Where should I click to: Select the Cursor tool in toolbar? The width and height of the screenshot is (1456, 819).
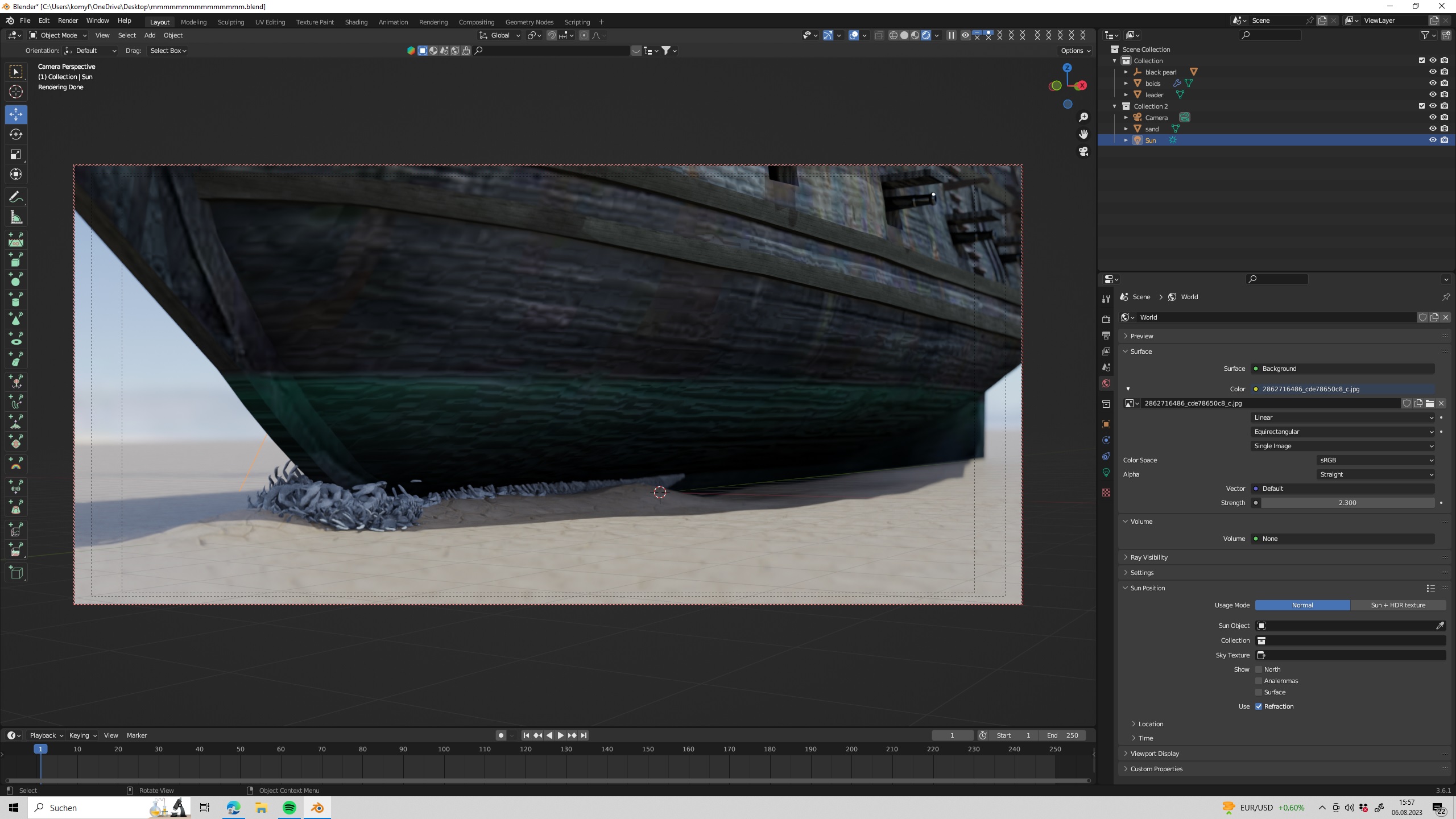click(x=16, y=92)
